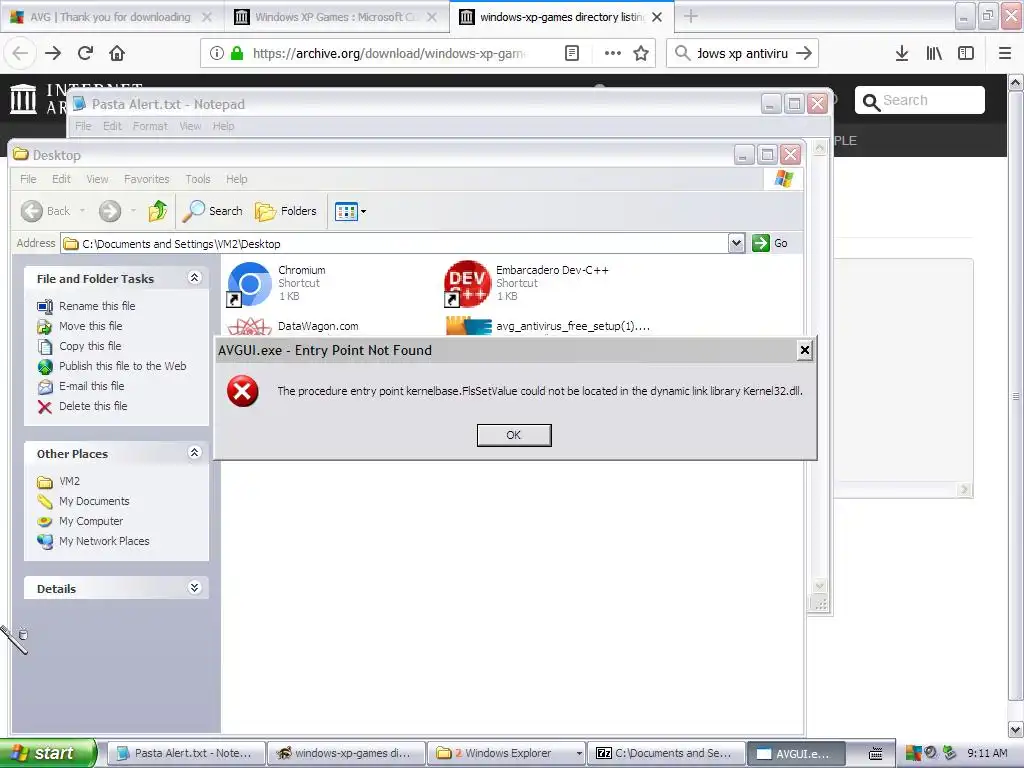Screen dimensions: 1024x768
Task: Click Move this file link
Action: pos(91,326)
